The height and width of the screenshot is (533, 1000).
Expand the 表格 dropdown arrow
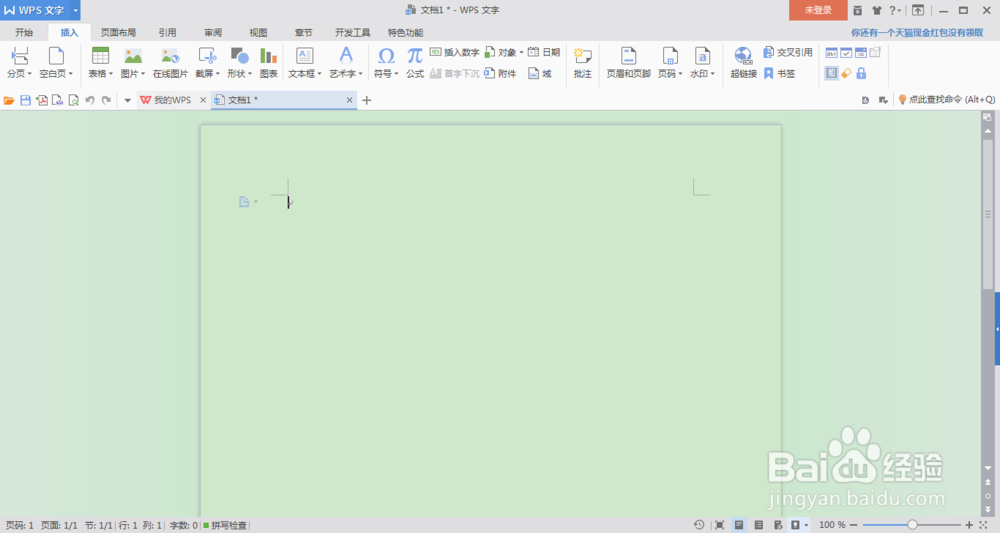click(x=111, y=74)
